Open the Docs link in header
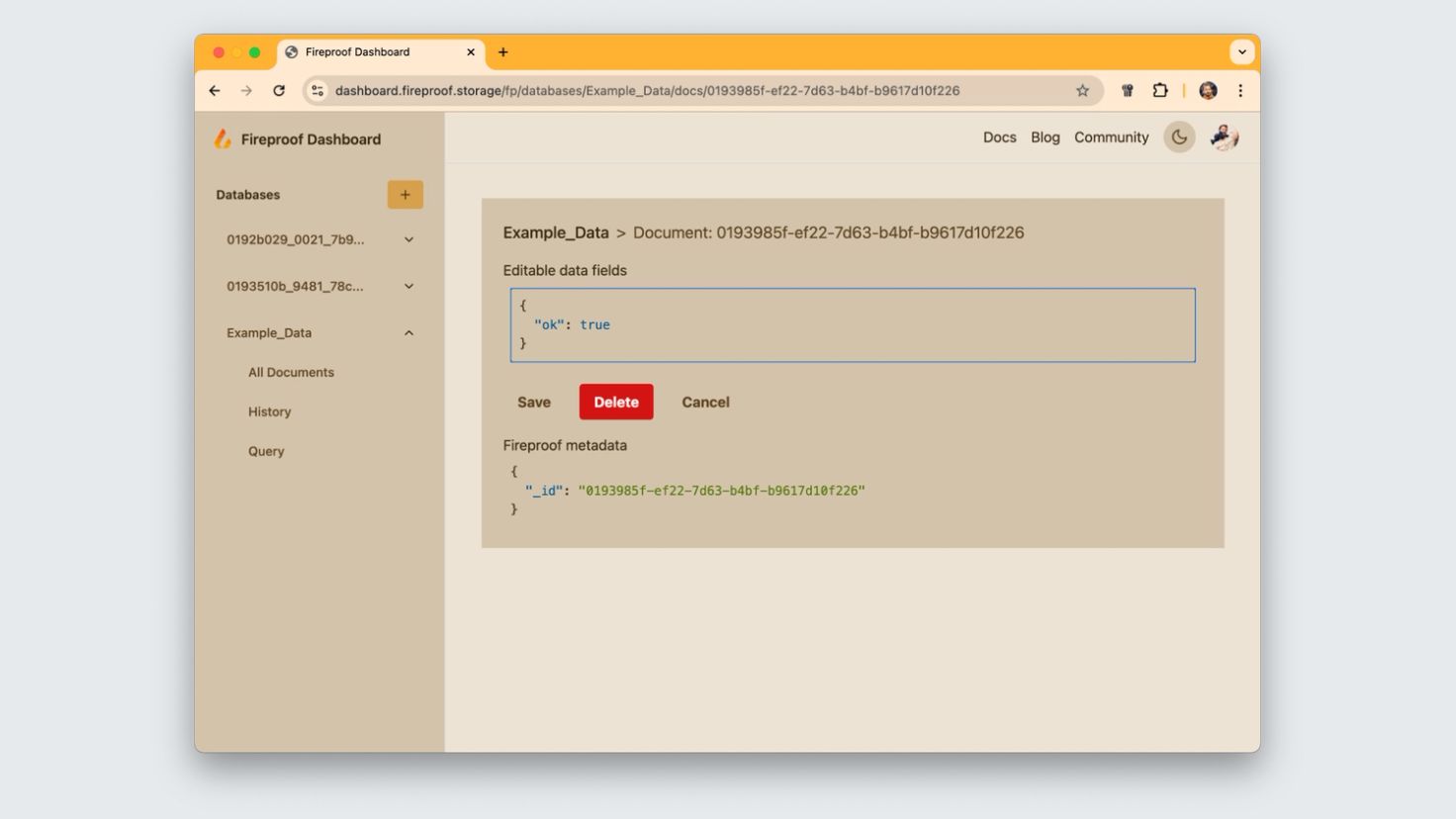This screenshot has height=819, width=1456. tap(999, 137)
